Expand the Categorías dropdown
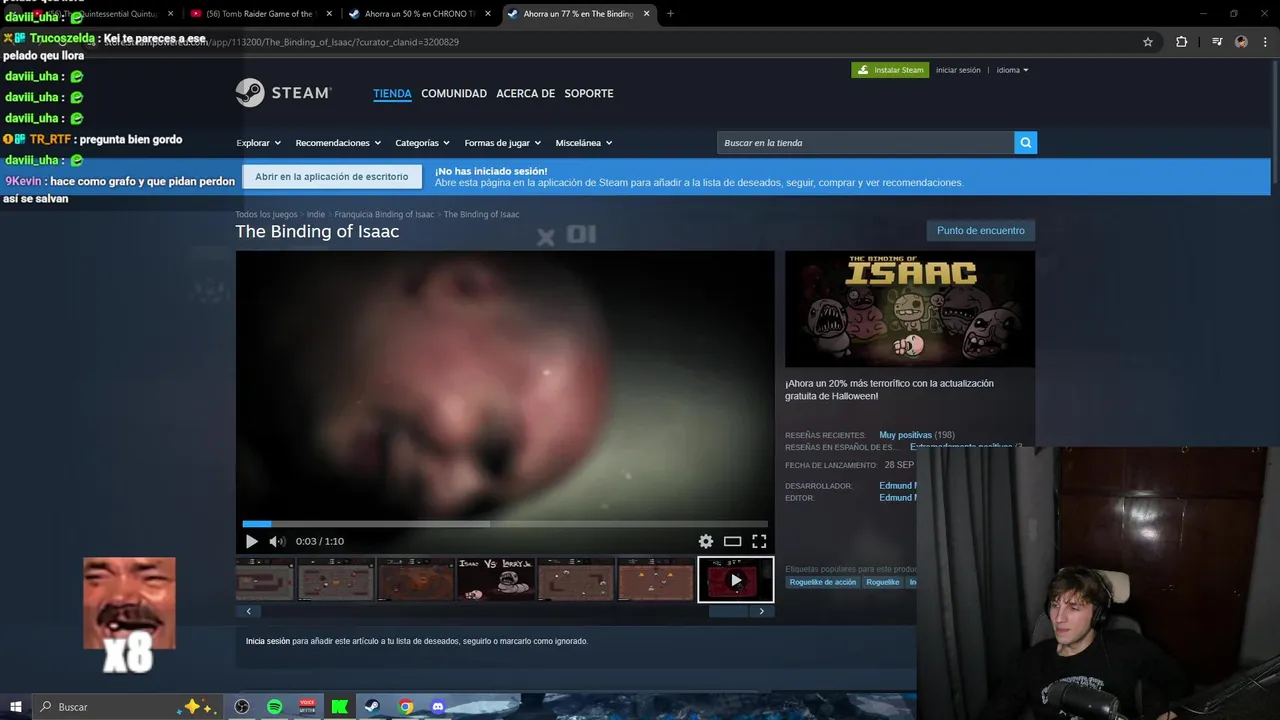1280x720 pixels. click(422, 143)
